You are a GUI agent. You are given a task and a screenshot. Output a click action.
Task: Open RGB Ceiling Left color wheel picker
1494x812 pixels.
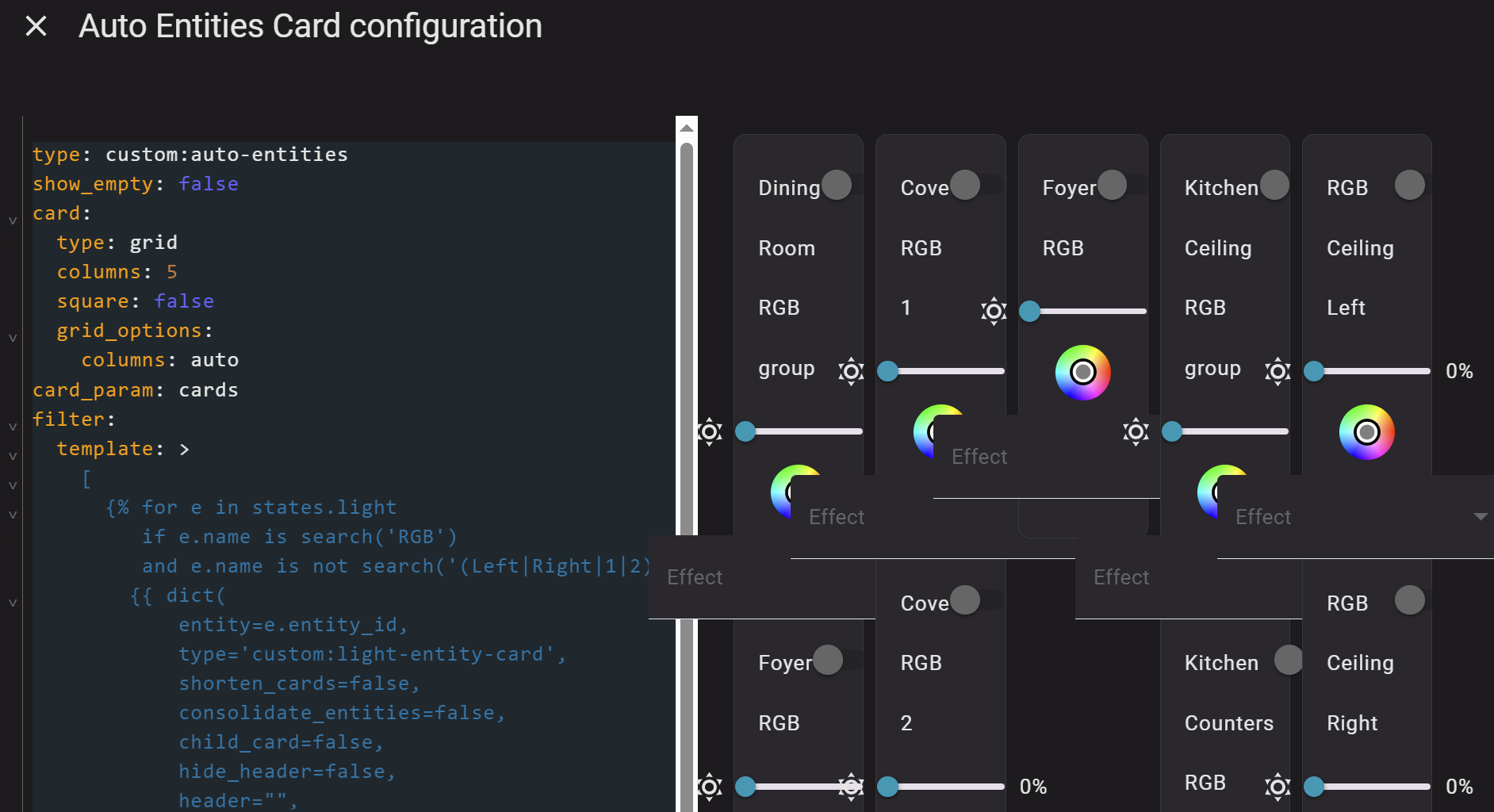1366,432
